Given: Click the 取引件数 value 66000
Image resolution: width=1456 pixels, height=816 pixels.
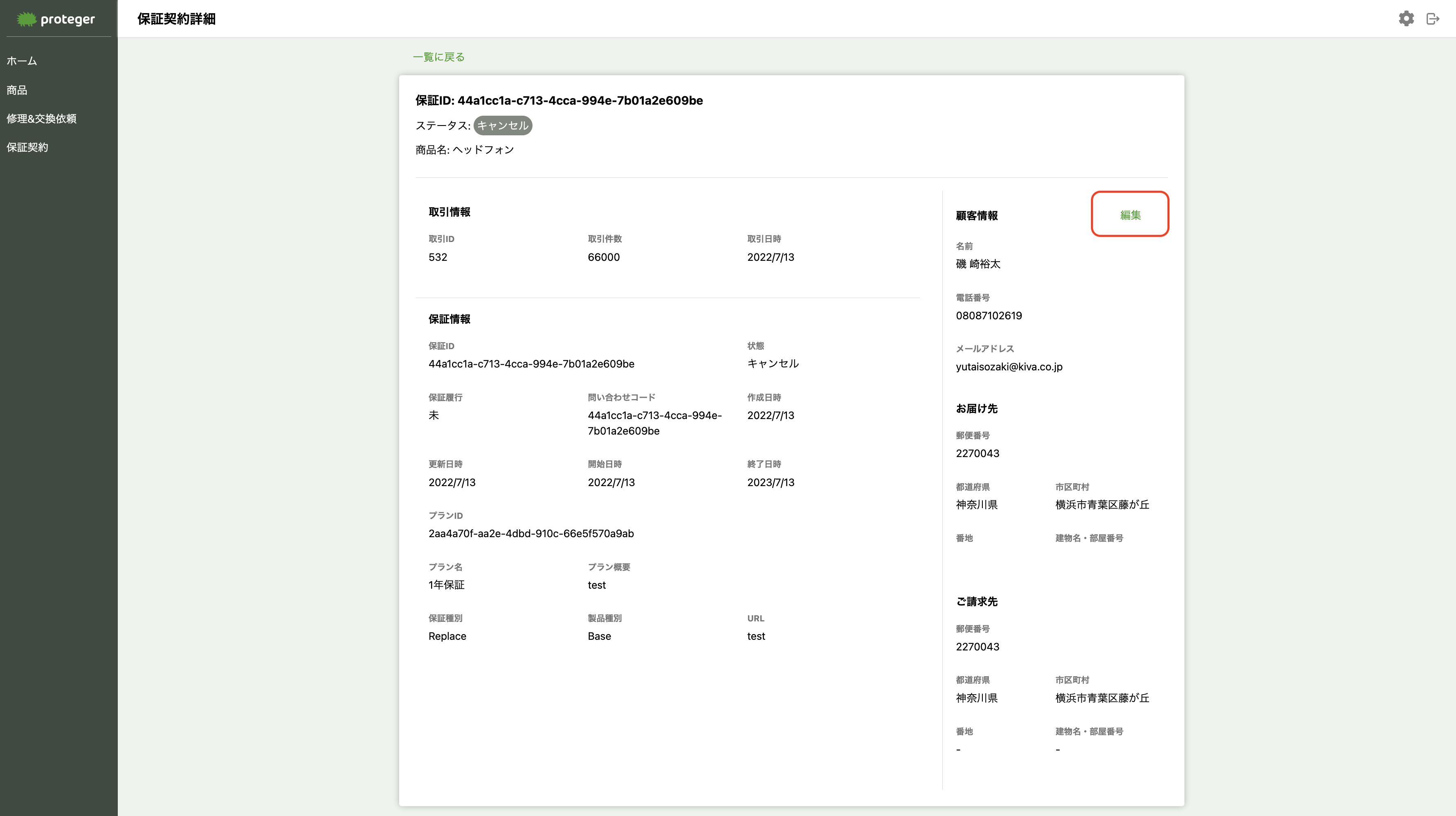Looking at the screenshot, I should click(604, 257).
